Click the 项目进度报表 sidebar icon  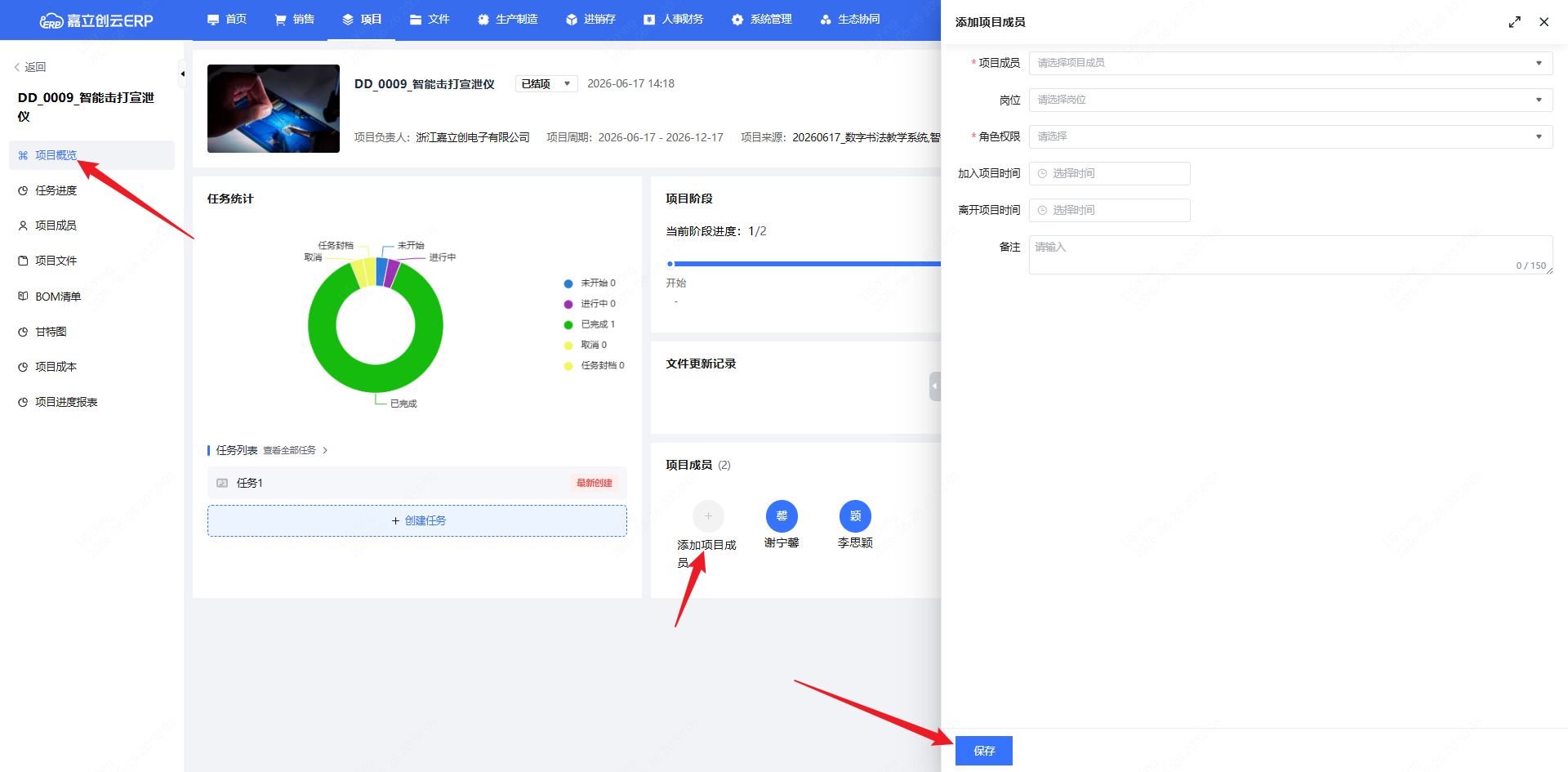(x=23, y=402)
